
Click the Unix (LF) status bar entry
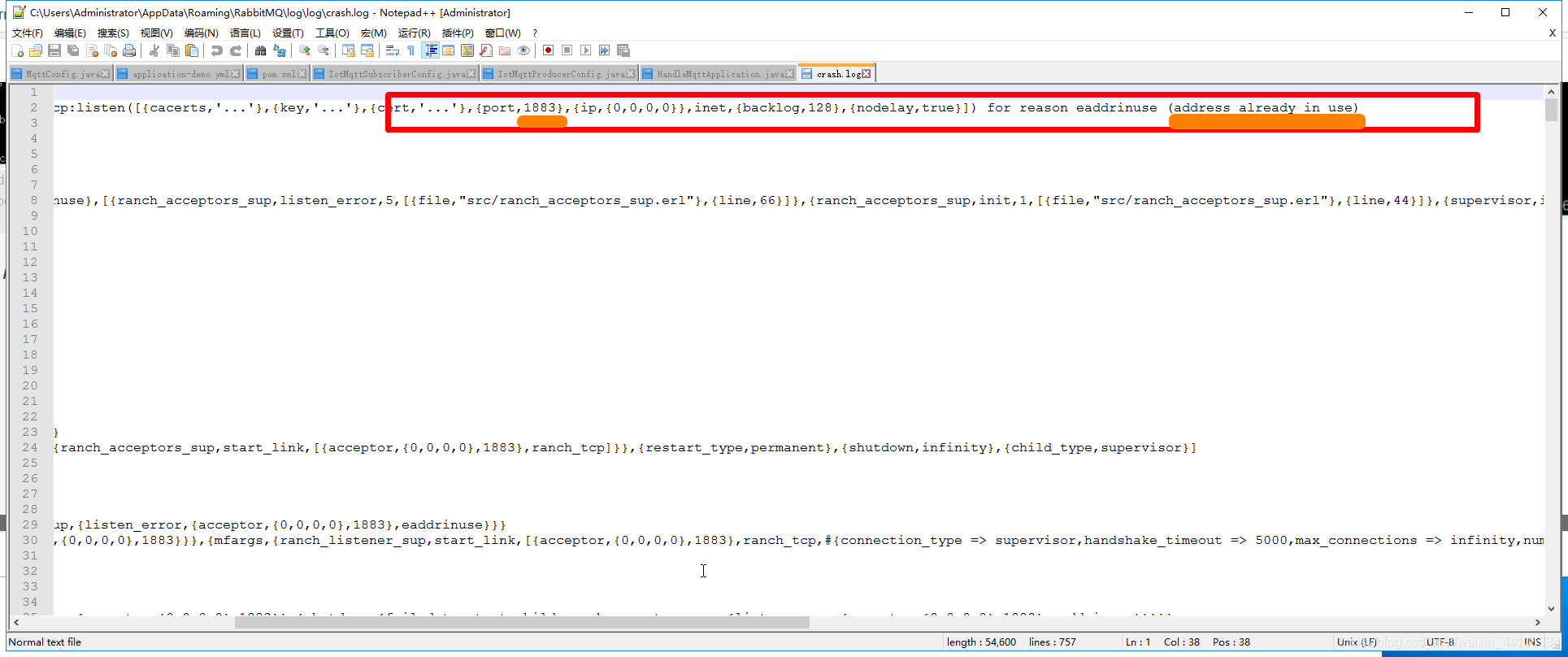[1357, 642]
